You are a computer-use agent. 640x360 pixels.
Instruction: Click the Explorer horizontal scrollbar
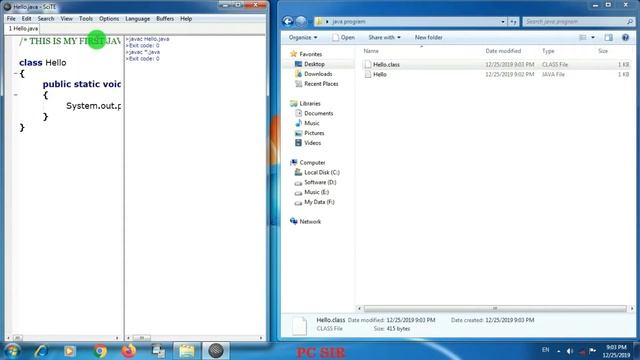coord(495,309)
